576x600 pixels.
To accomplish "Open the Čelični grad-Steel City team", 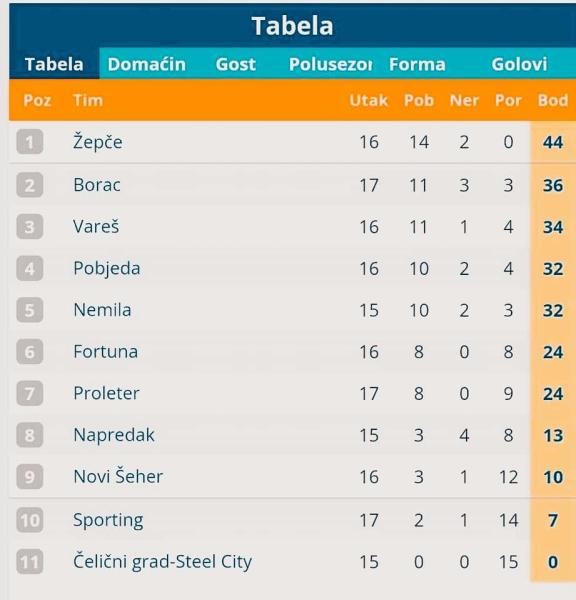I will 162,561.
